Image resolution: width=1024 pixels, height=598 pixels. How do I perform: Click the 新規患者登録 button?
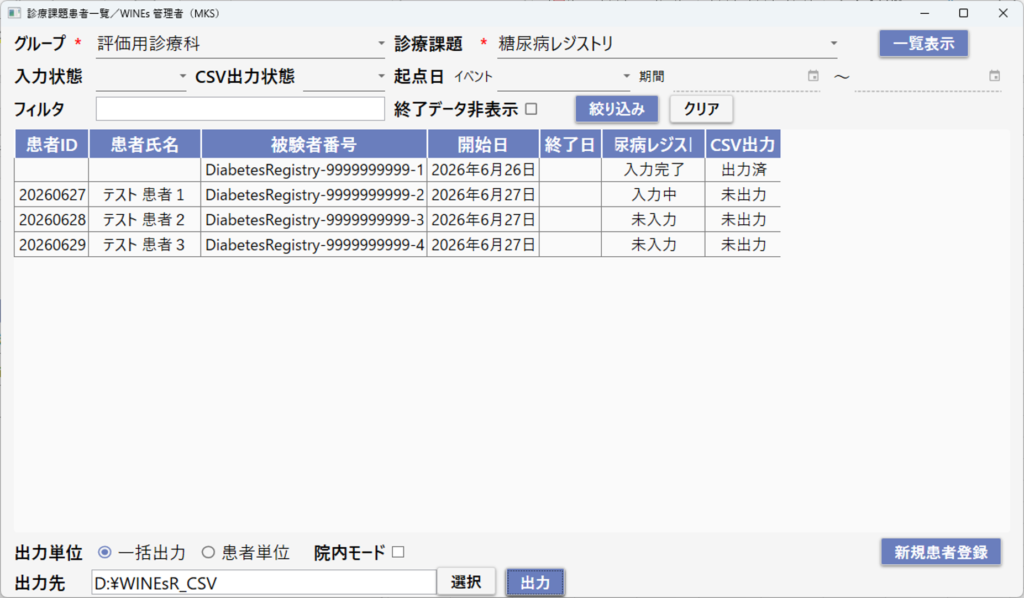[940, 552]
